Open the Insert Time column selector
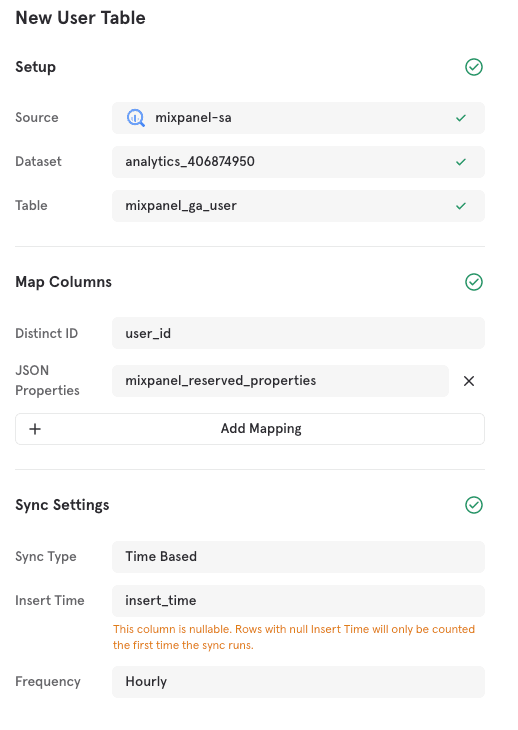 [298, 601]
